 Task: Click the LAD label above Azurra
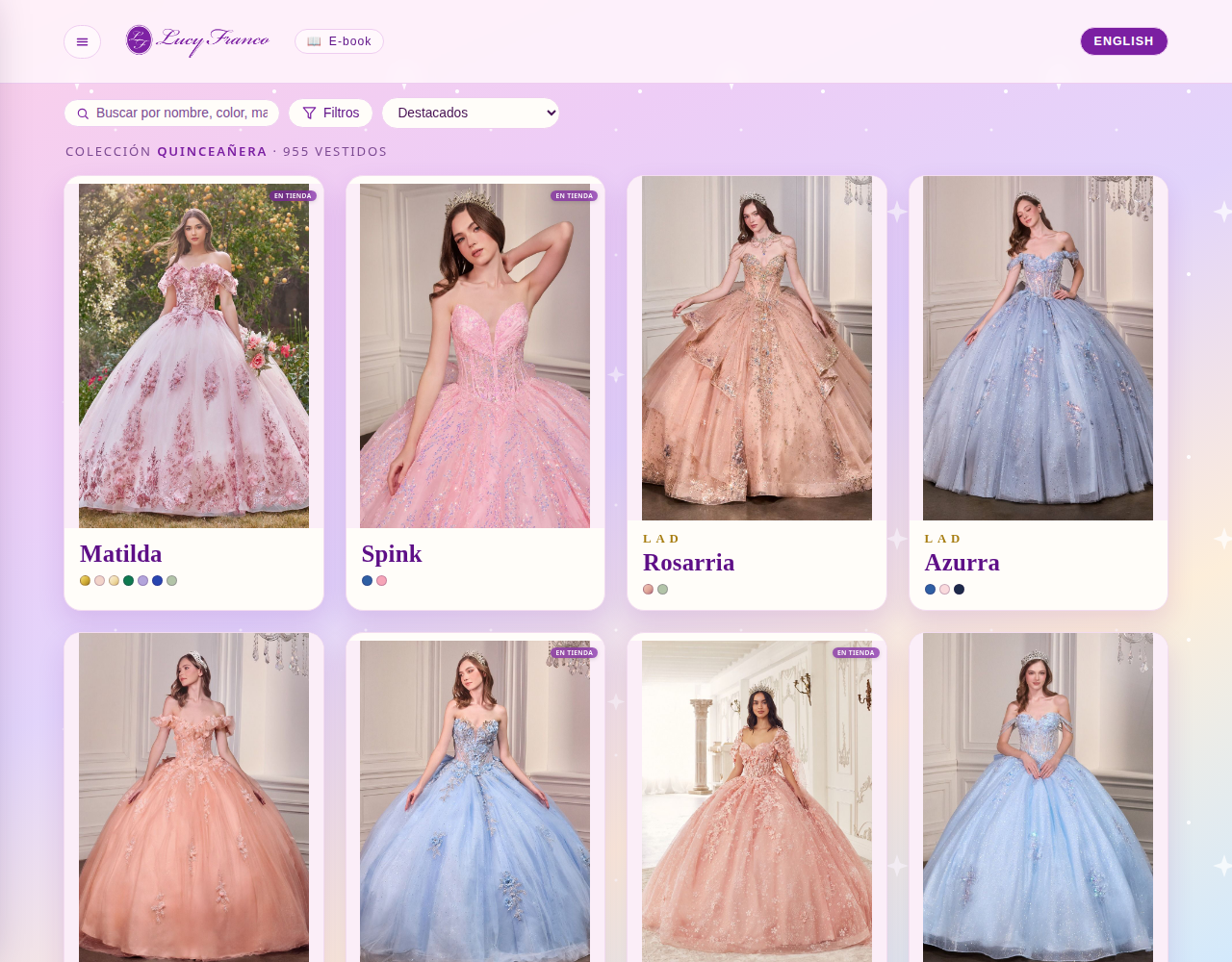942,539
